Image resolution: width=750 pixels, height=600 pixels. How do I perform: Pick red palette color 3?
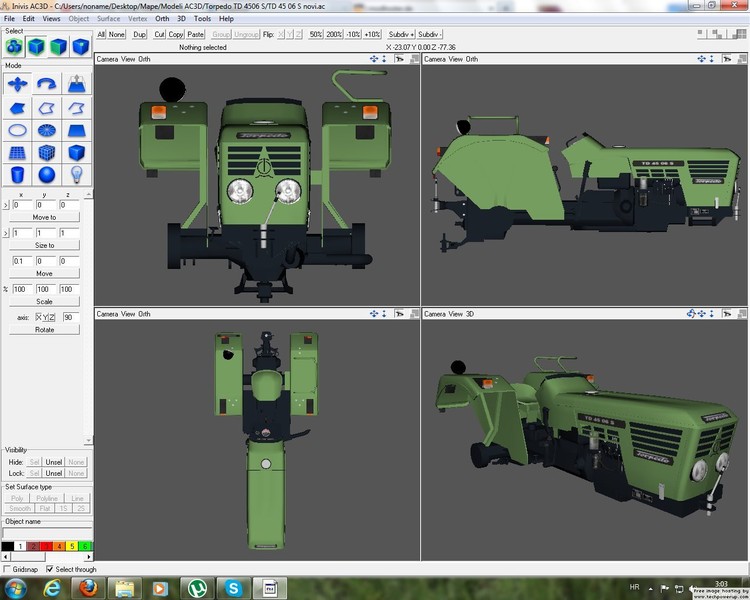tap(46, 546)
